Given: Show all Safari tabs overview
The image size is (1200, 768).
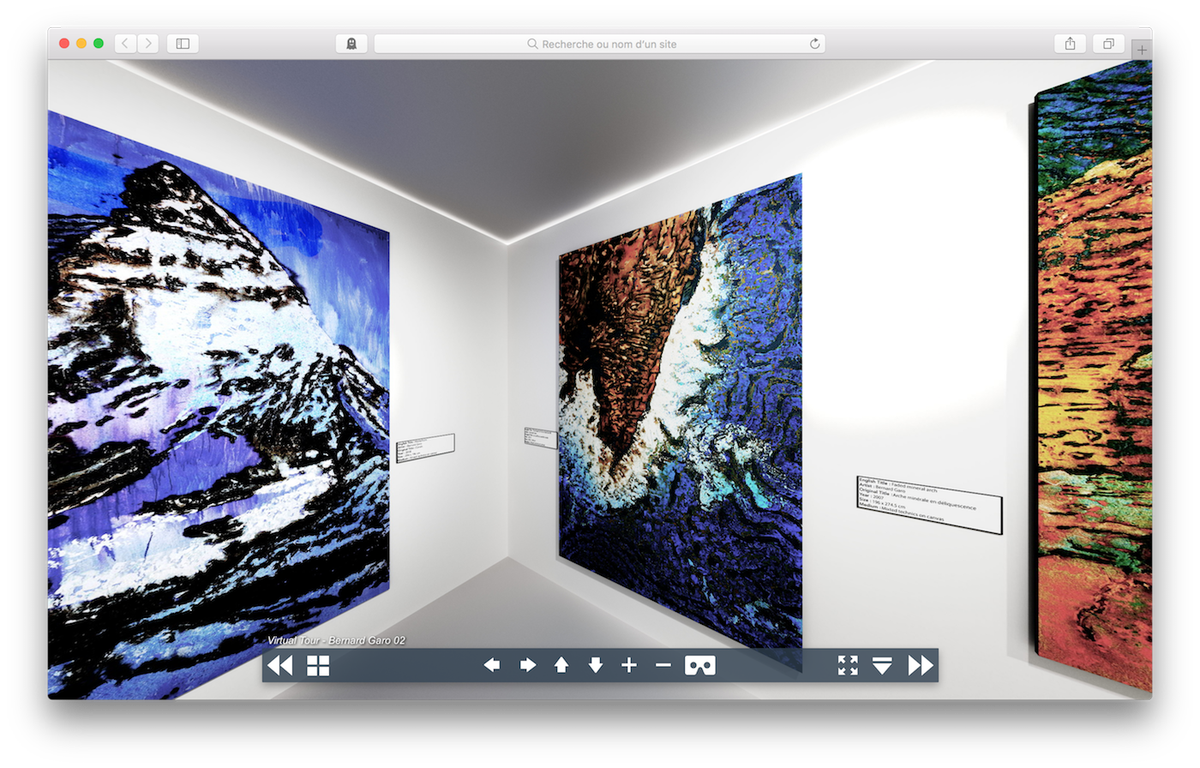Looking at the screenshot, I should coord(1109,43).
